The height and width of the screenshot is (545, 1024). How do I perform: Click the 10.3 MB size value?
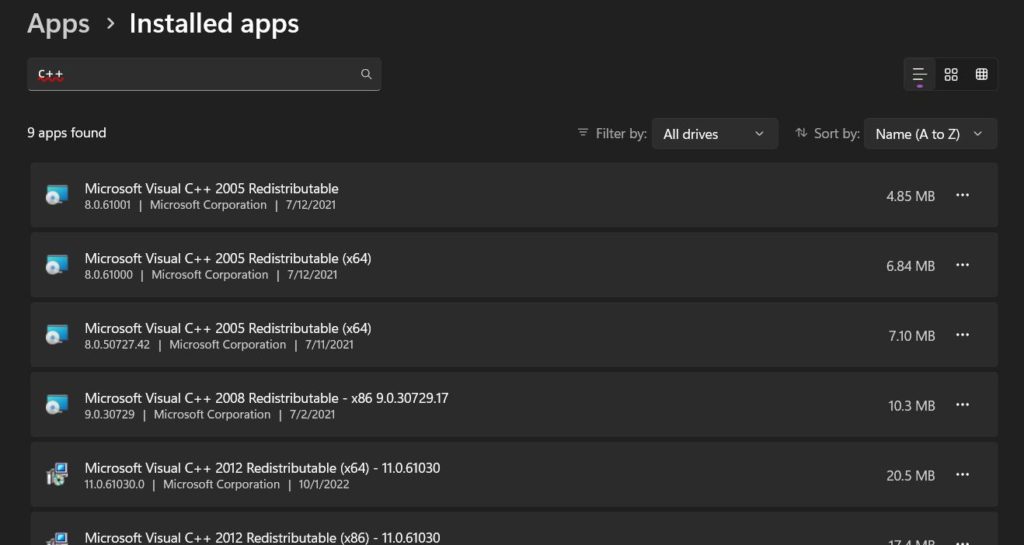coord(912,405)
